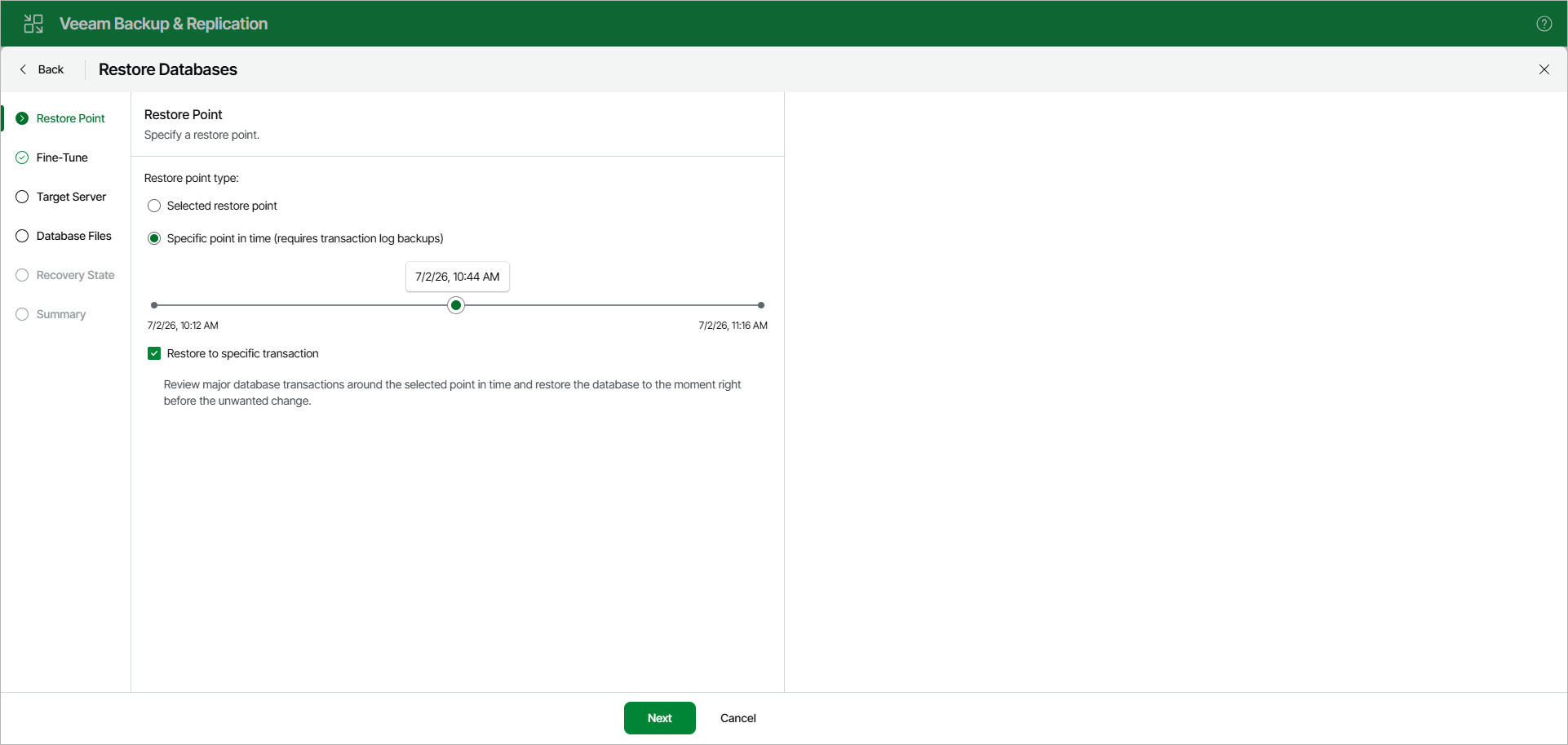Close the Restore Databases wizard with X
This screenshot has height=745, width=1568.
1544,69
